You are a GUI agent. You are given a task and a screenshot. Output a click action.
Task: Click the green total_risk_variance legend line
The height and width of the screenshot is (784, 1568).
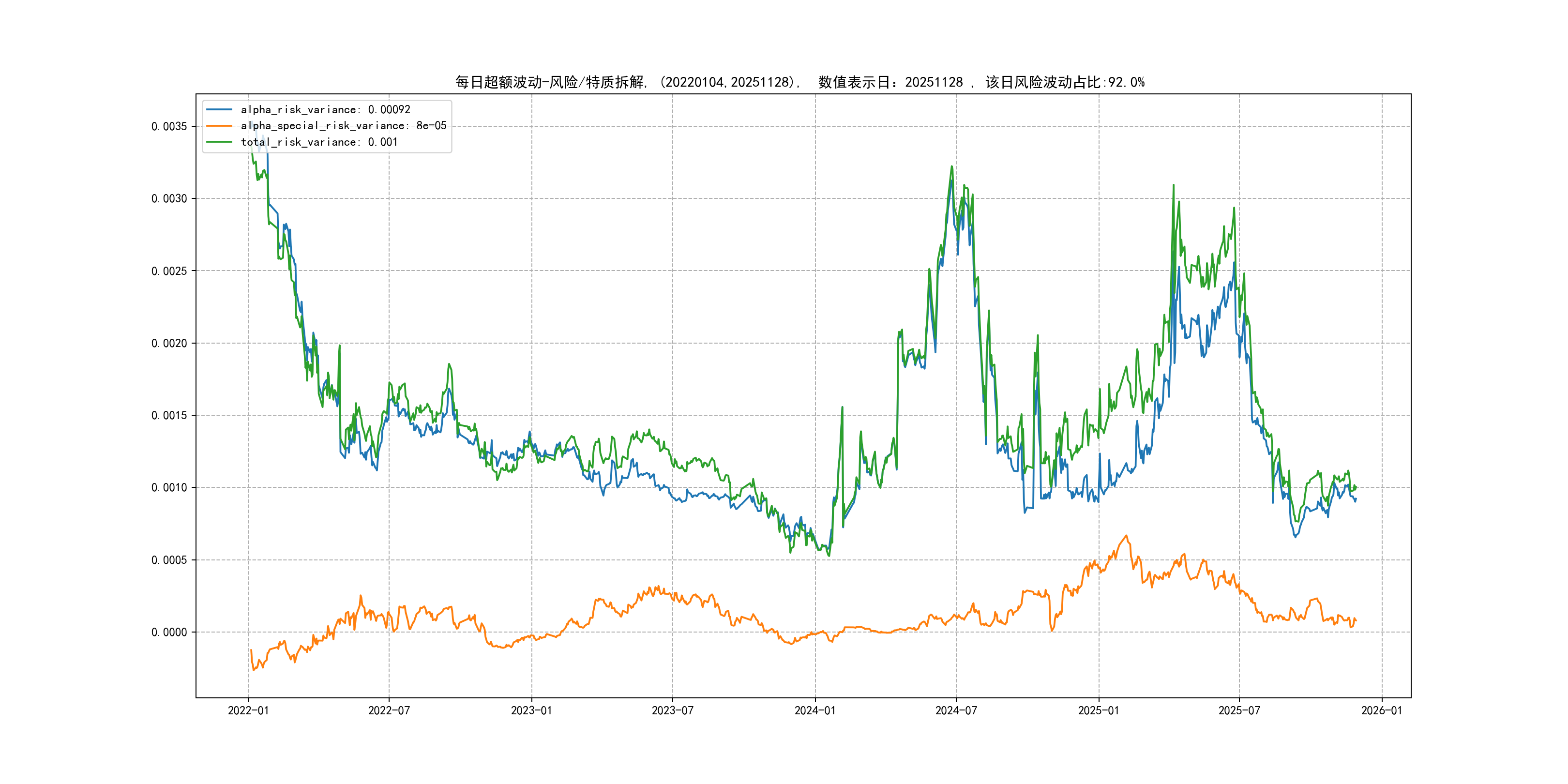coord(219,142)
